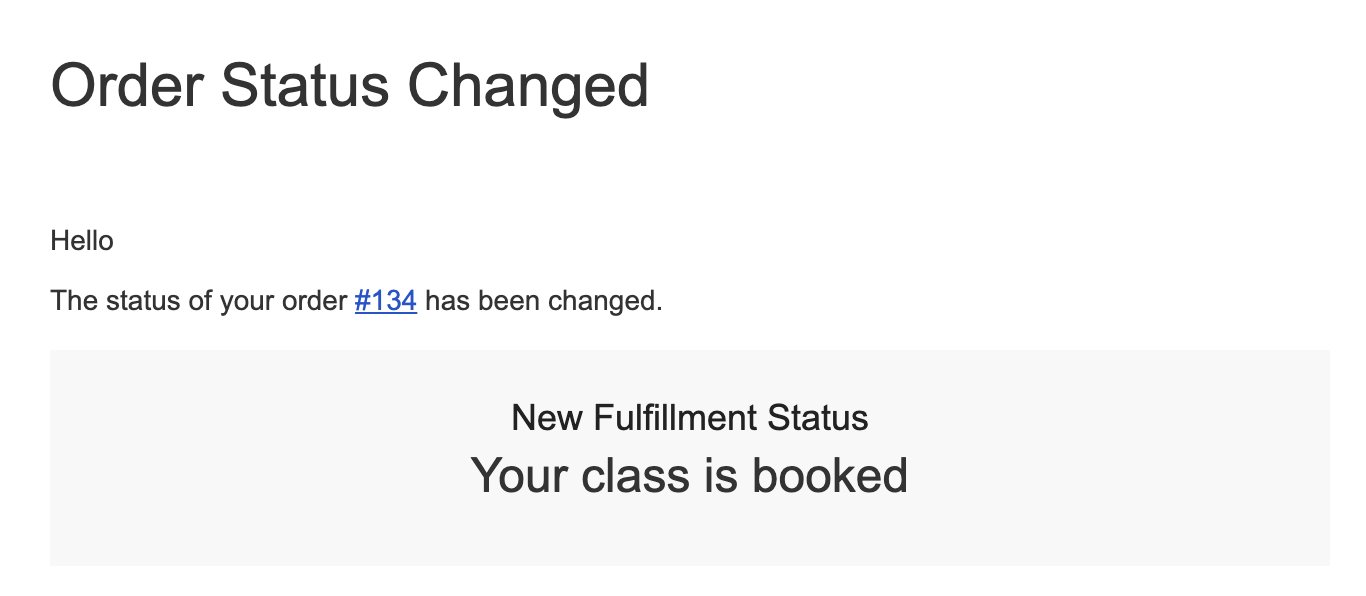
Task: Open the order #134 link
Action: 385,300
